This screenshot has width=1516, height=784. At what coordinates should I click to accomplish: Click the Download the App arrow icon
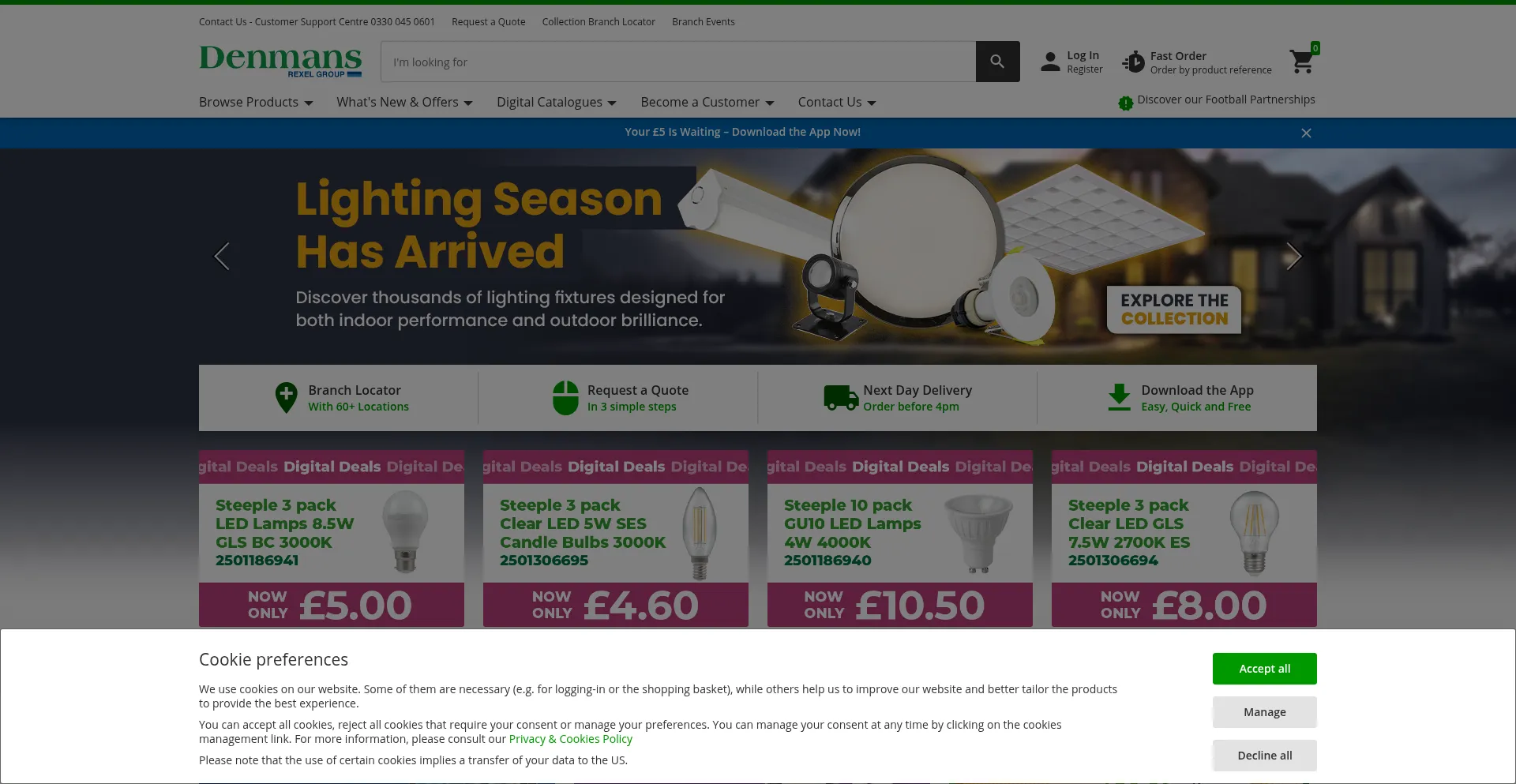coord(1119,397)
